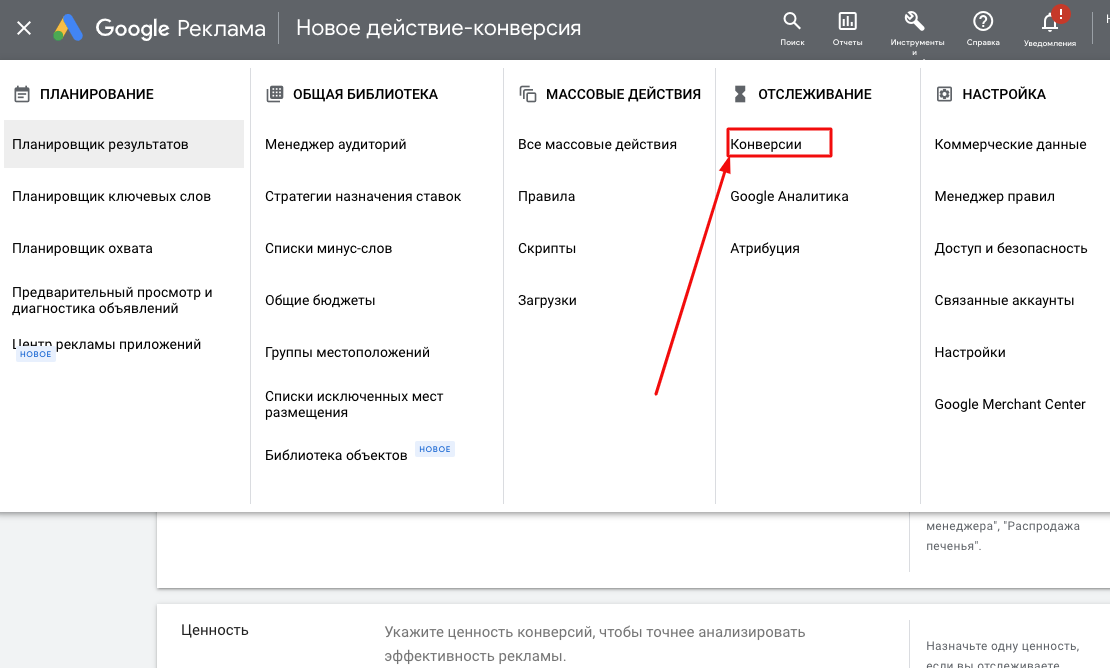
Task: Click the Настройка gear icon
Action: click(943, 94)
